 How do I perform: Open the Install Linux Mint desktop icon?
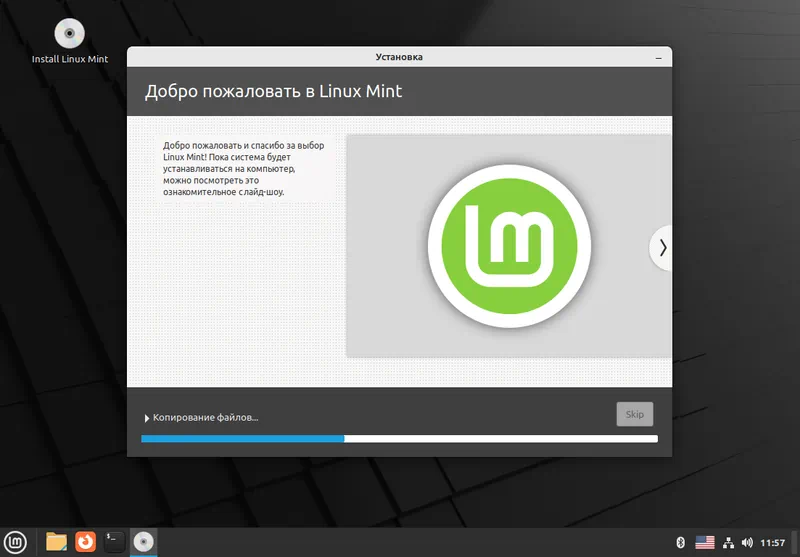point(70,42)
